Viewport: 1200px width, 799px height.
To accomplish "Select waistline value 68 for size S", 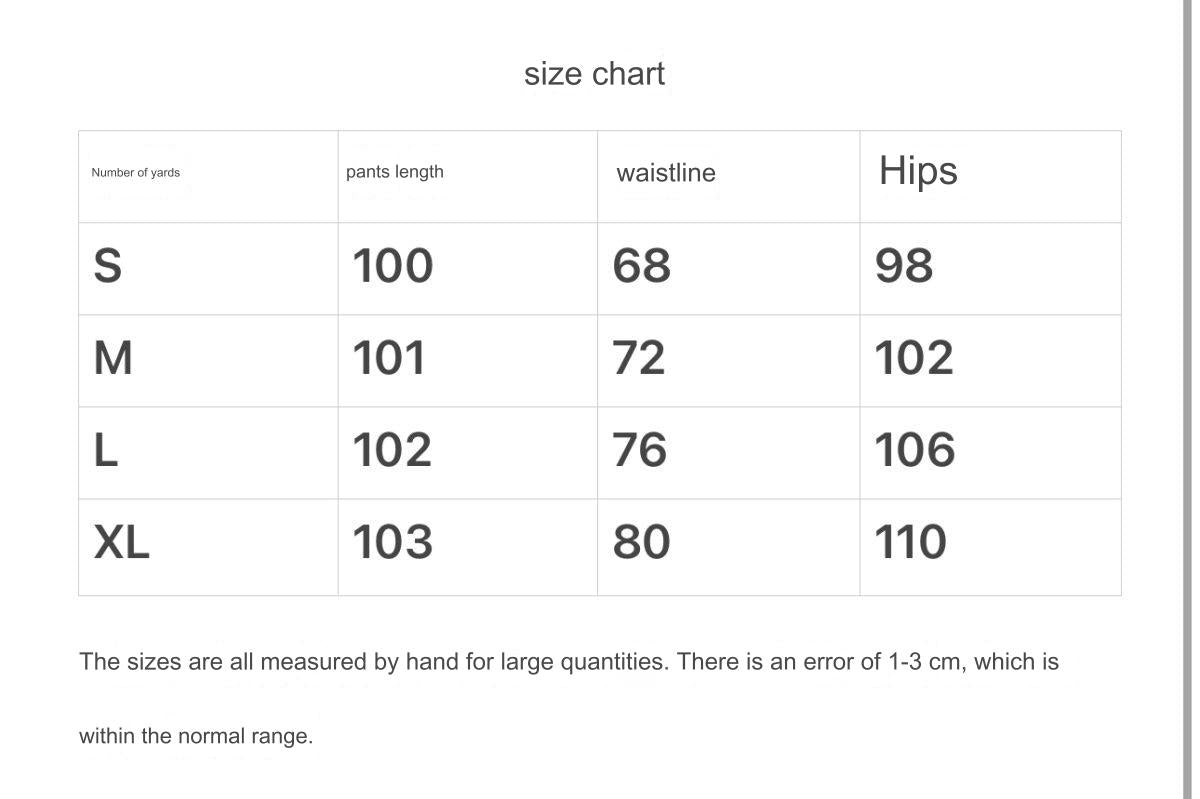I will [x=642, y=266].
